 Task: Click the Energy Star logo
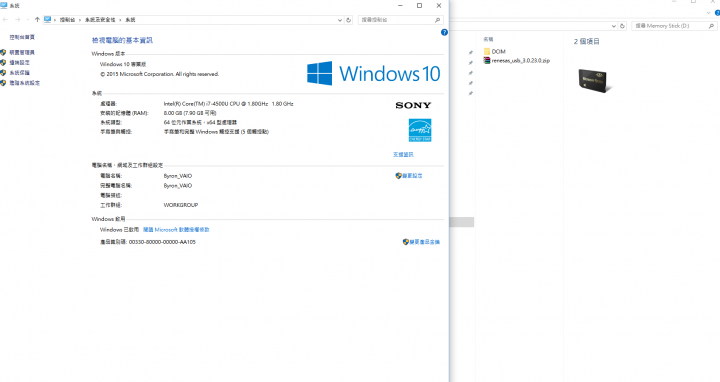(420, 130)
